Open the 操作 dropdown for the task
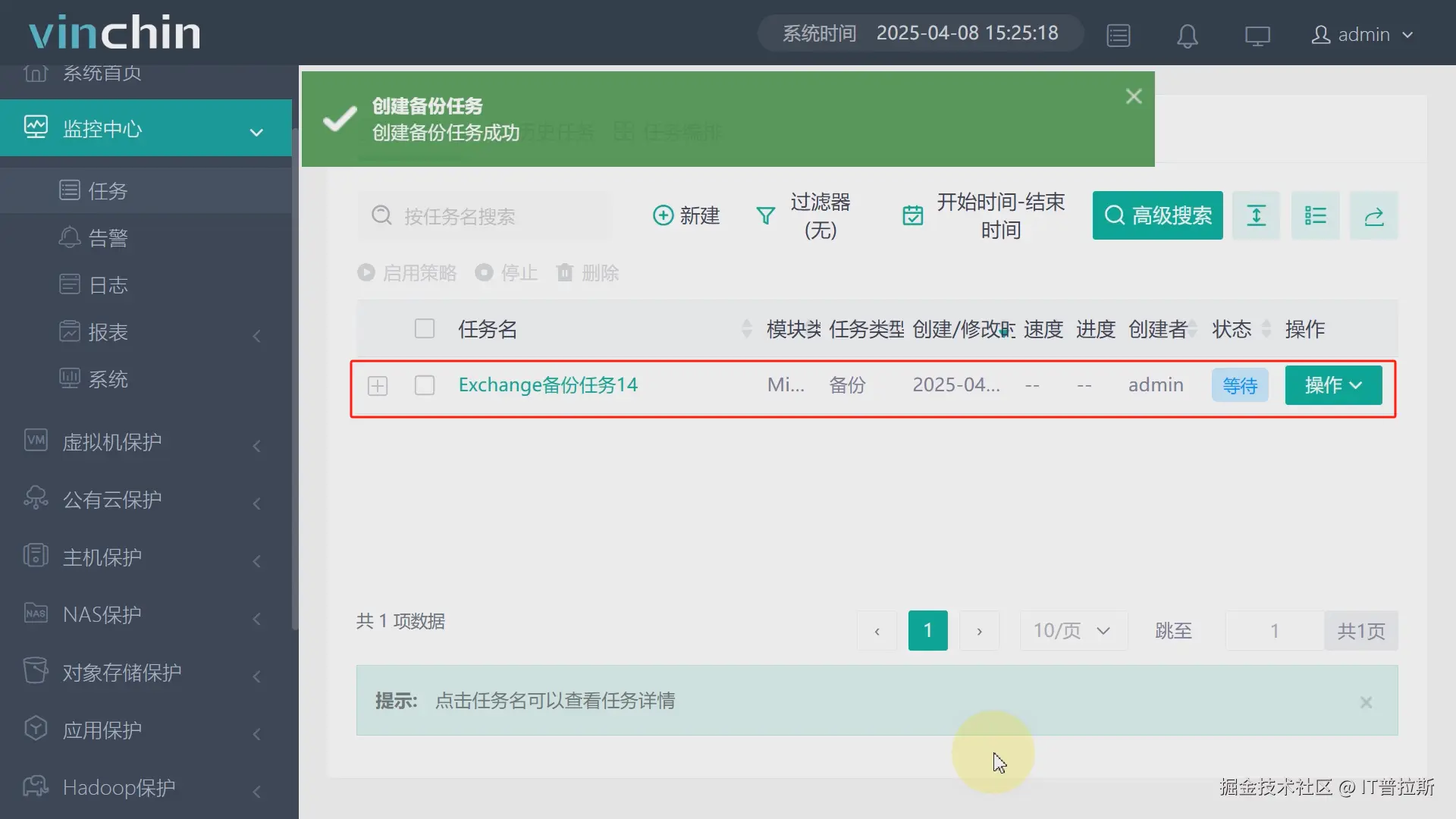This screenshot has height=819, width=1456. 1332,385
